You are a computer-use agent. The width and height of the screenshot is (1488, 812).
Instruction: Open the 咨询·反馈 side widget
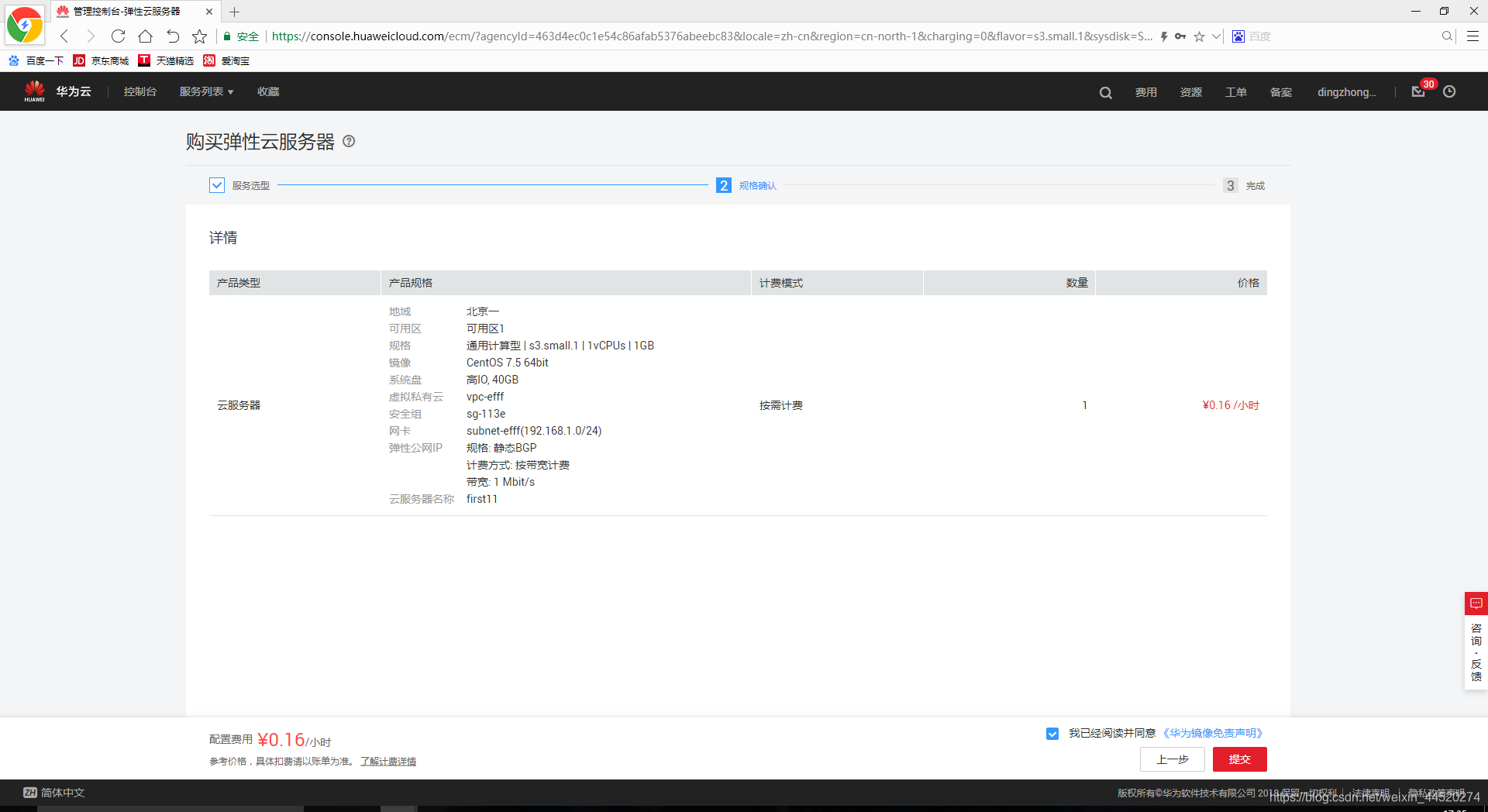(x=1476, y=641)
